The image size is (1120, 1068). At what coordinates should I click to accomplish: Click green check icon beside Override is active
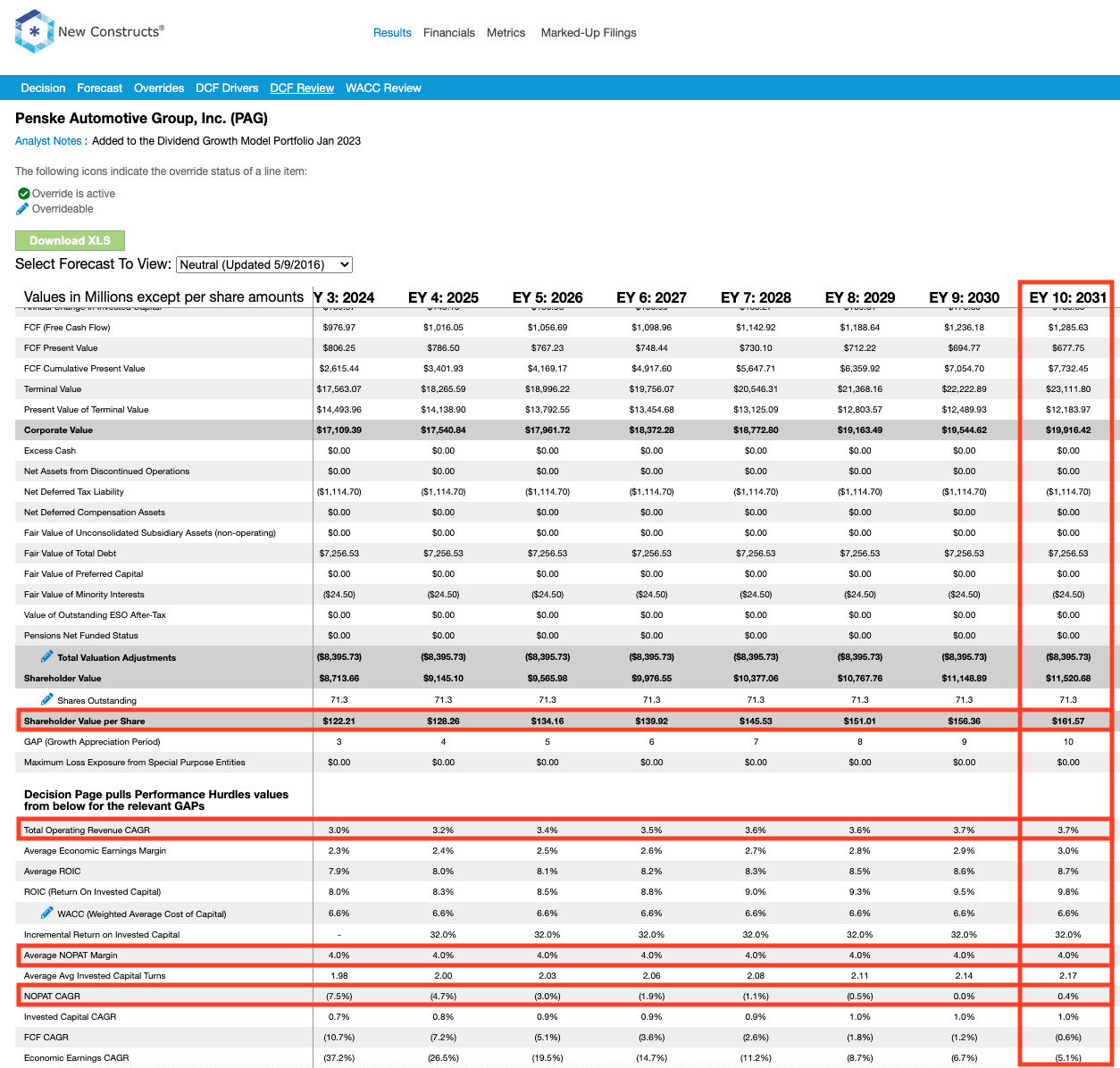coord(23,193)
